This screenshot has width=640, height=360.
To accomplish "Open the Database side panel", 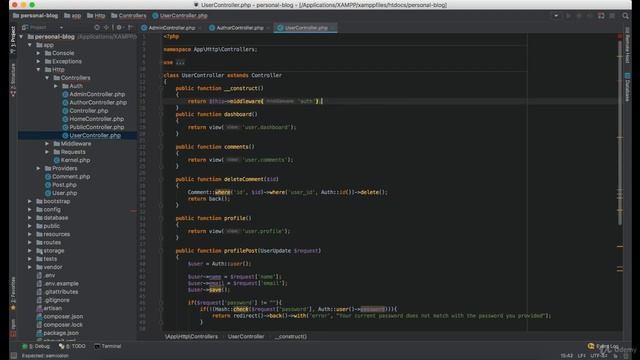I will tap(627, 88).
